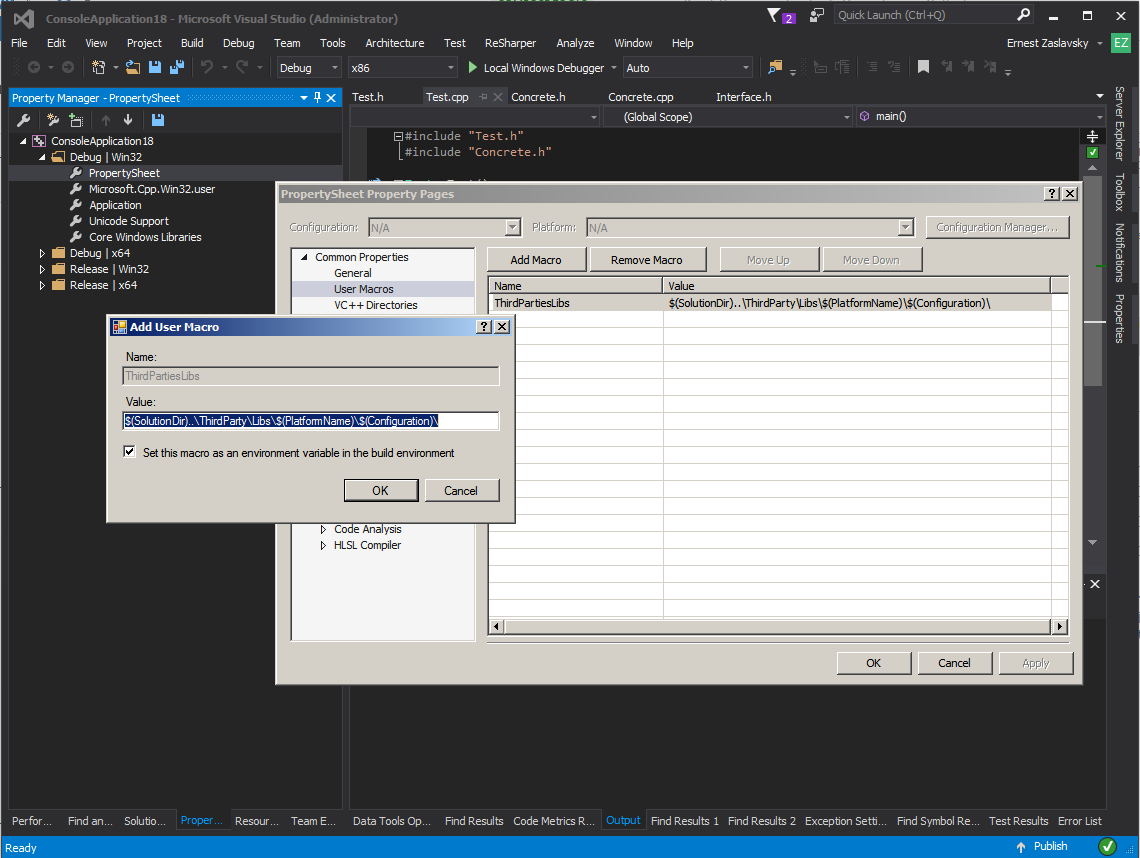Start debugging with the green play icon
Image resolution: width=1140 pixels, height=858 pixels.
[x=474, y=68]
